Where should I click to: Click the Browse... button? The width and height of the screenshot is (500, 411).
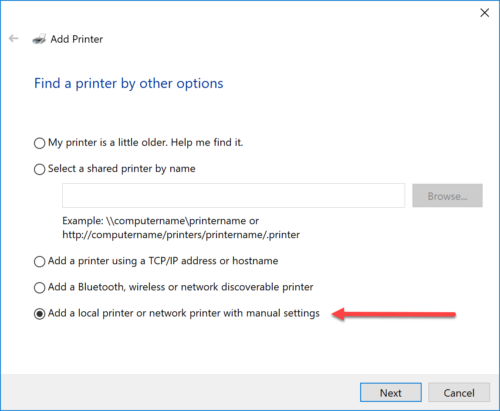tap(447, 196)
